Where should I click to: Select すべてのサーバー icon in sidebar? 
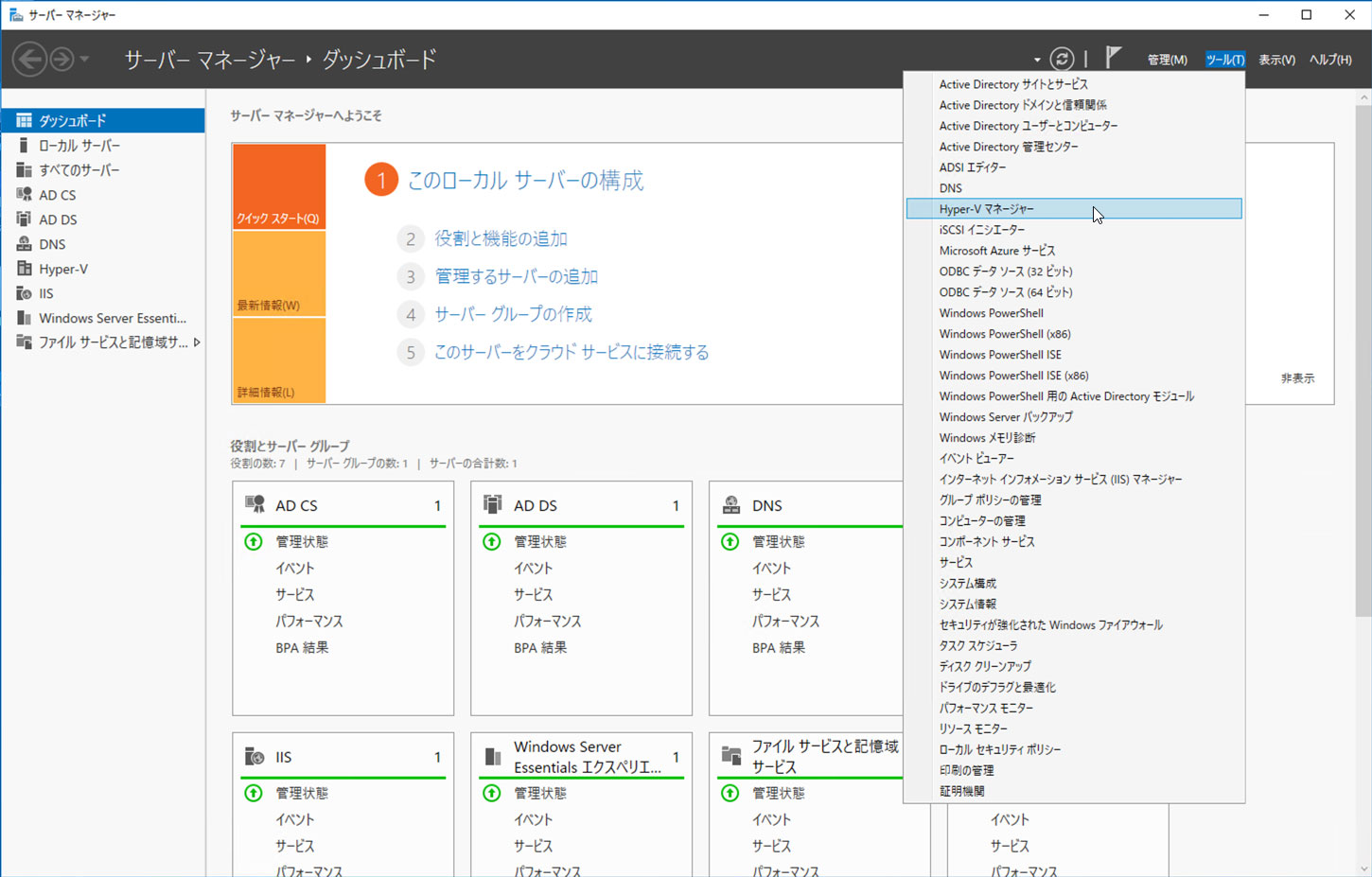point(24,169)
